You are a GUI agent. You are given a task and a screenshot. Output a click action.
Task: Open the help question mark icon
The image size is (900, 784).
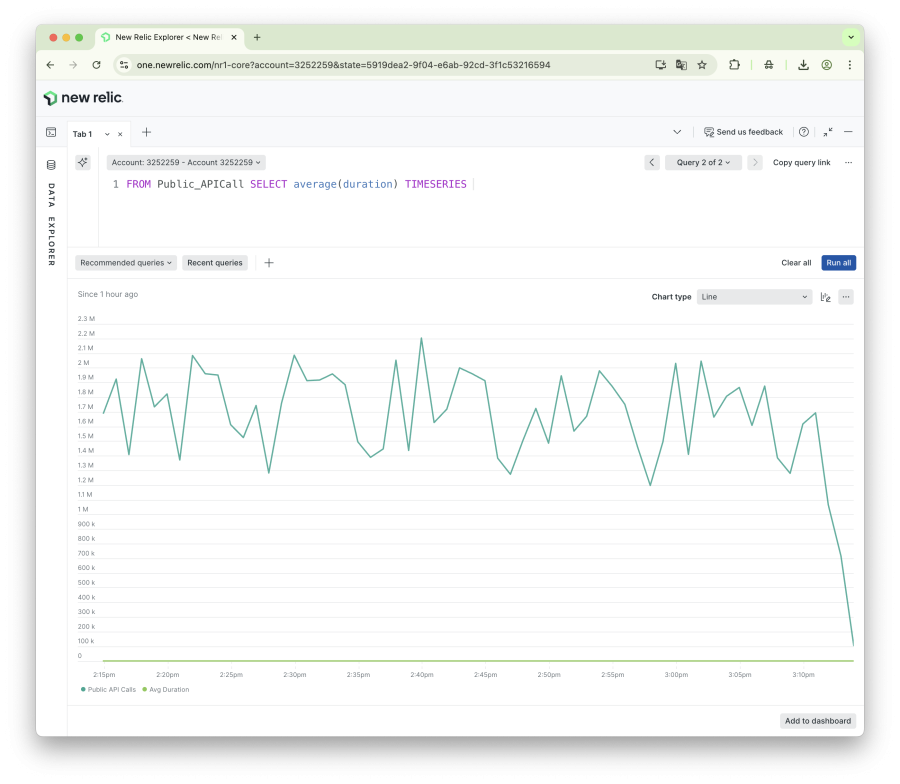(x=804, y=132)
